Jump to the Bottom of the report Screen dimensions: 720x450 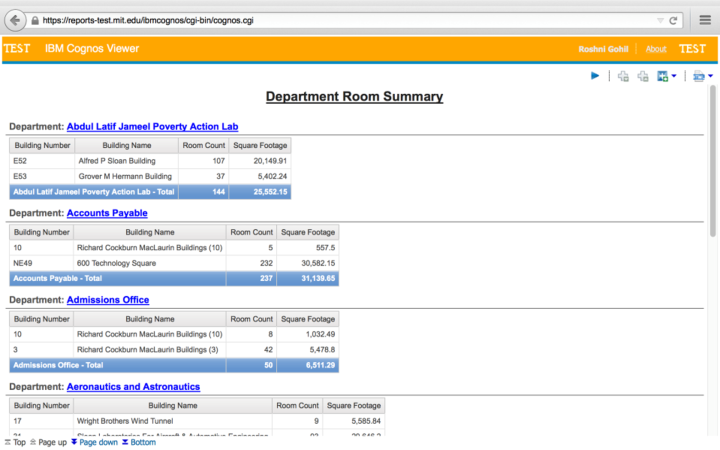tap(138, 442)
